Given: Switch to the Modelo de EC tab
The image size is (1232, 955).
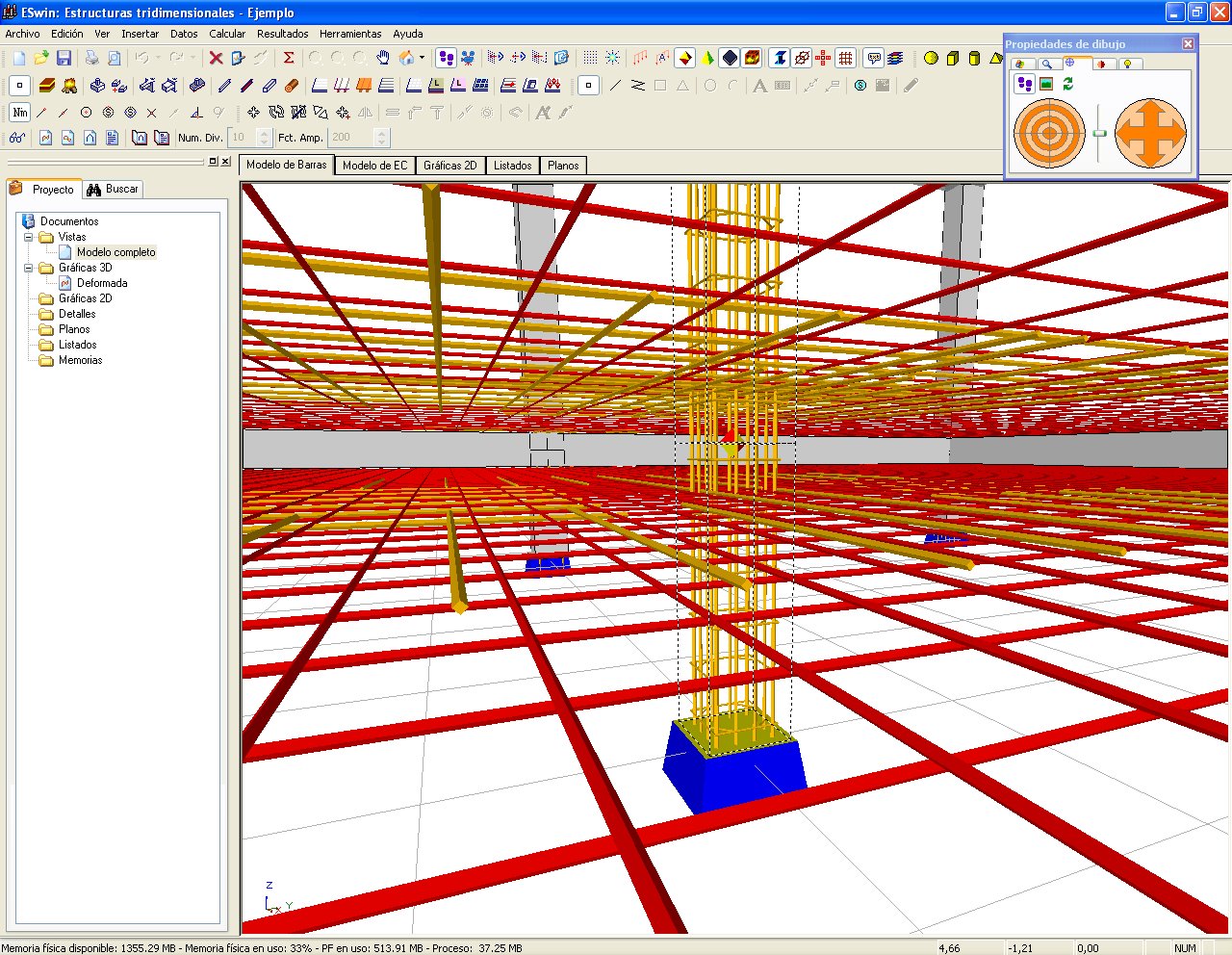Looking at the screenshot, I should [x=375, y=166].
